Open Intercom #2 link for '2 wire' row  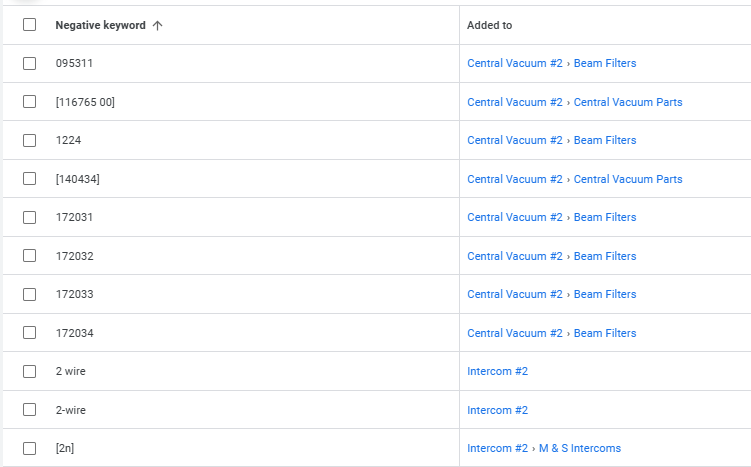497,371
